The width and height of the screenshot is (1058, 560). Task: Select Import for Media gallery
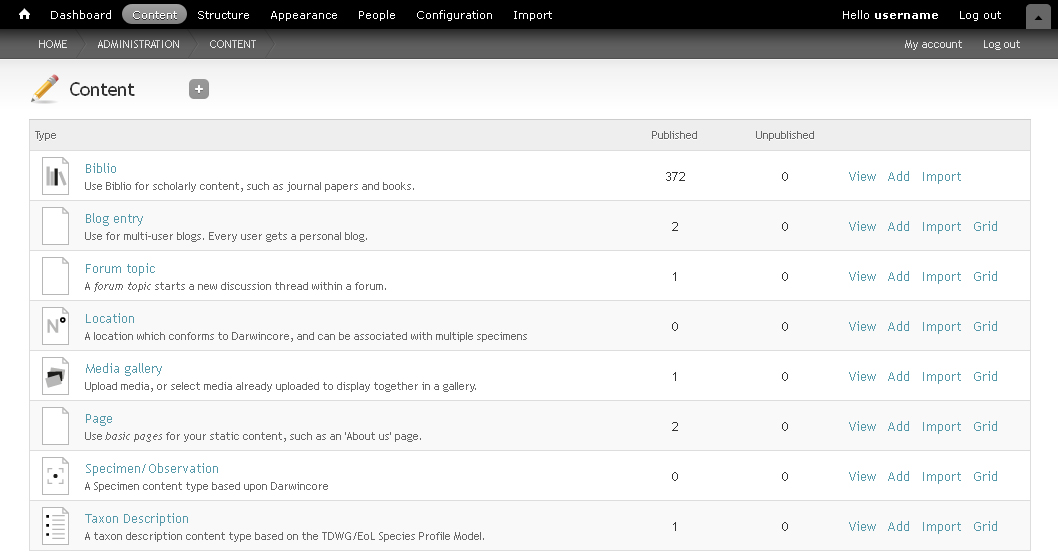[941, 376]
